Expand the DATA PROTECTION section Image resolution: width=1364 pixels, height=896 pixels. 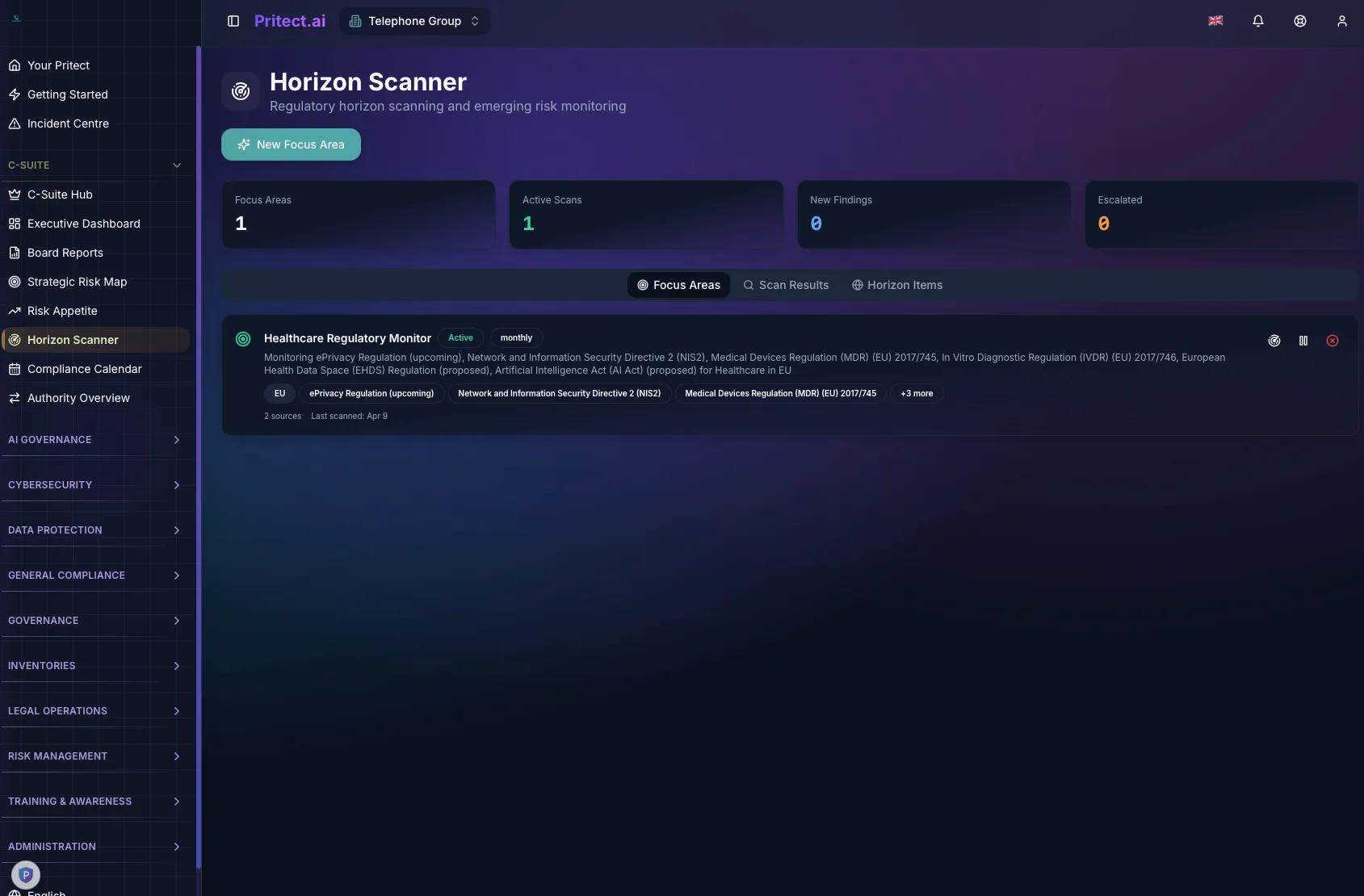pyautogui.click(x=95, y=530)
